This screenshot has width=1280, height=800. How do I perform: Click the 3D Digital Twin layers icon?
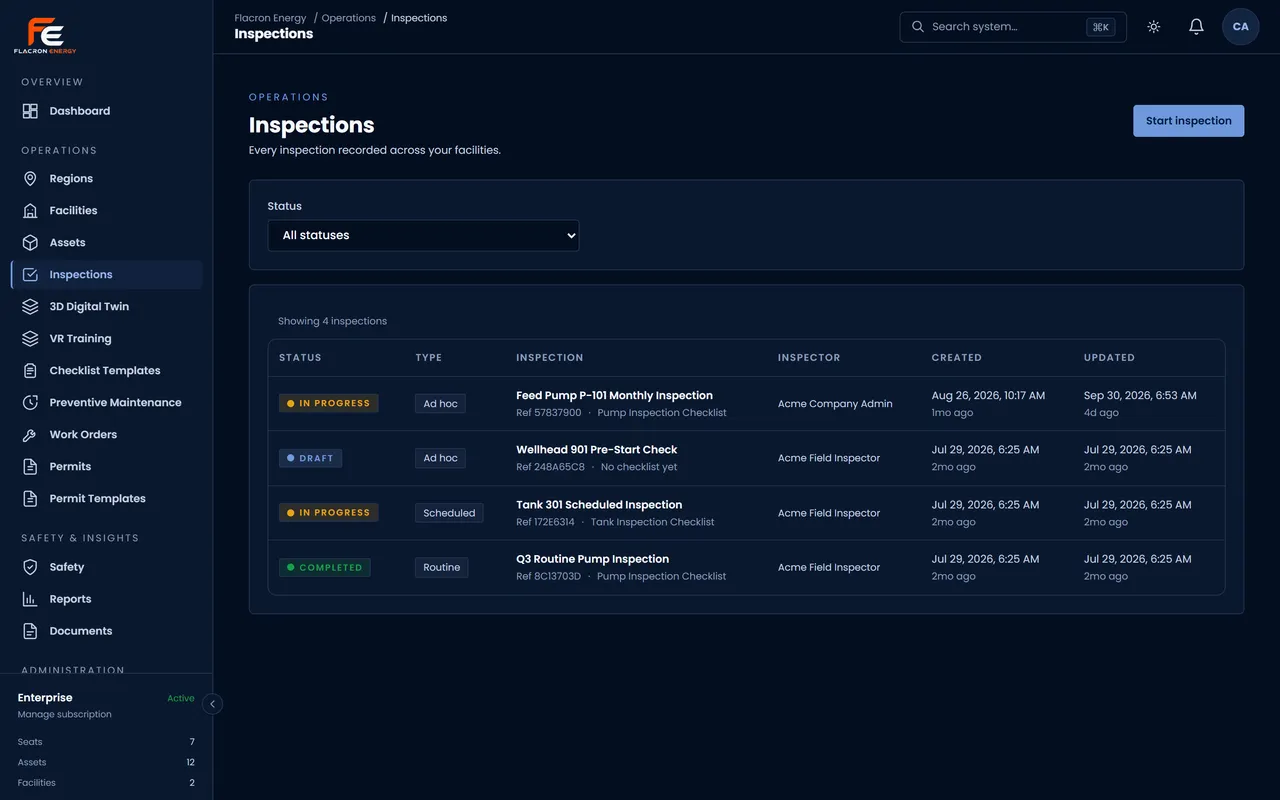click(x=30, y=307)
